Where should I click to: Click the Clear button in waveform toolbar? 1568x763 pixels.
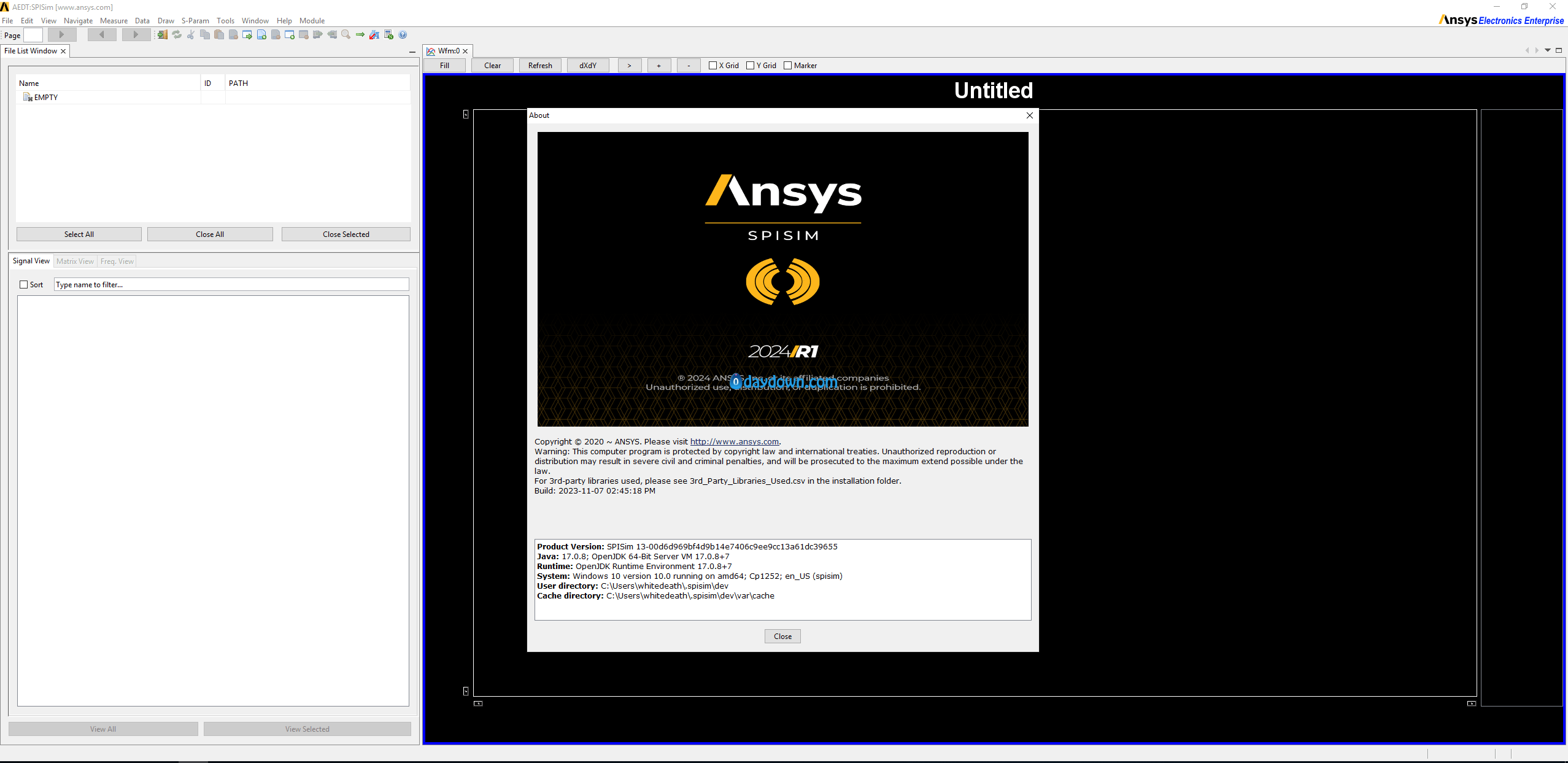point(492,66)
